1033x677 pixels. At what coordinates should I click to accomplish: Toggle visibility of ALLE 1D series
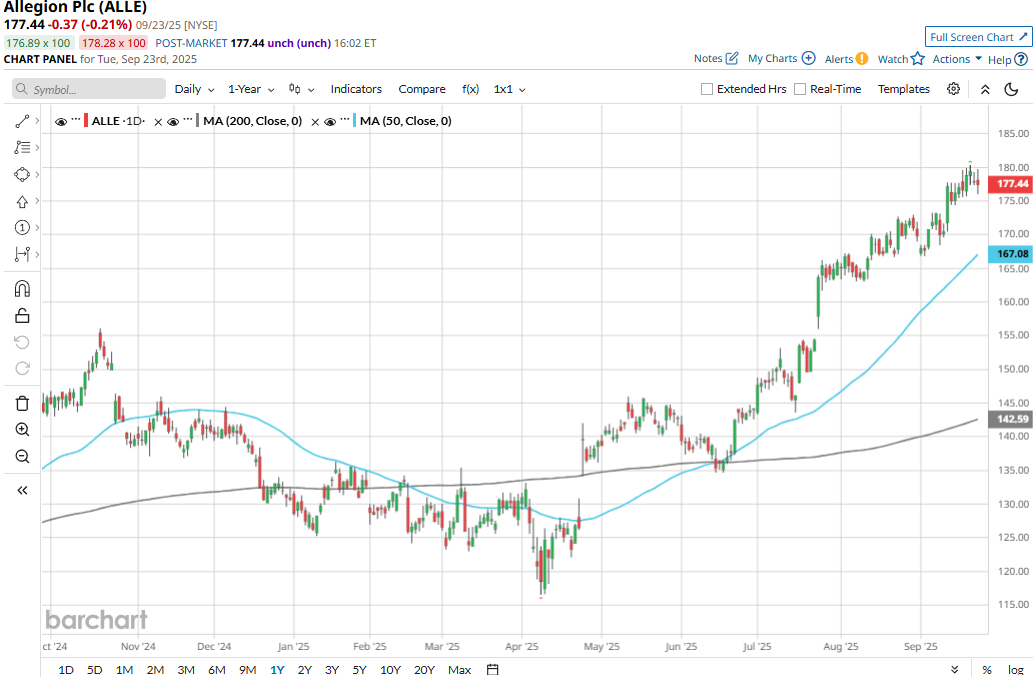tap(61, 122)
